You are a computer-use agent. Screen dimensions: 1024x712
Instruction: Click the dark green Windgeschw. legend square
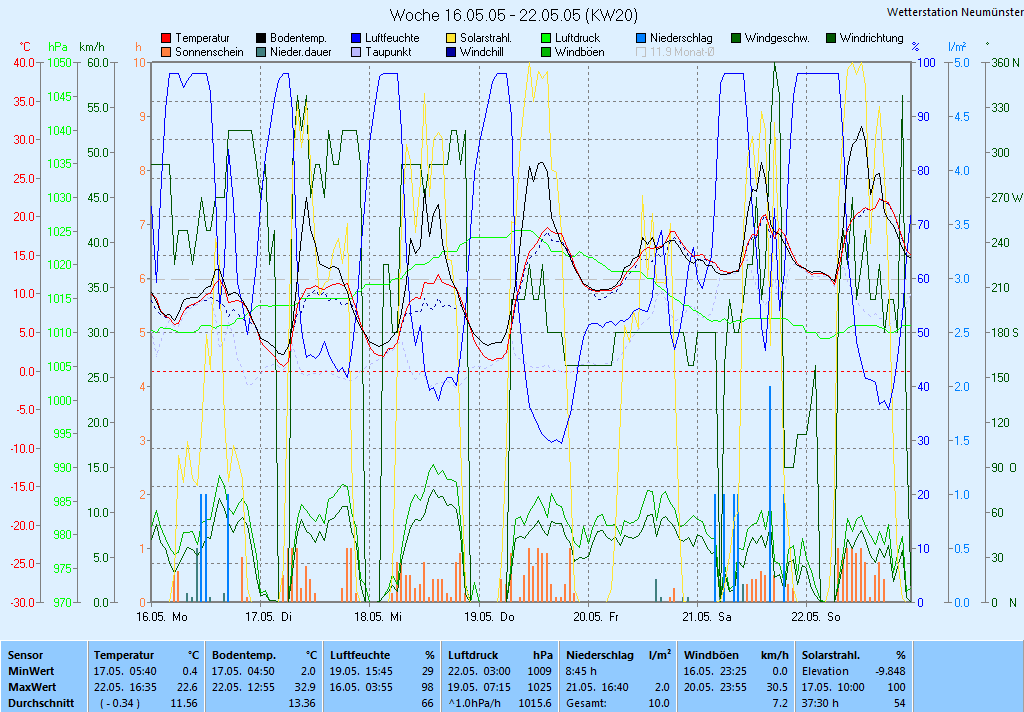pyautogui.click(x=736, y=38)
